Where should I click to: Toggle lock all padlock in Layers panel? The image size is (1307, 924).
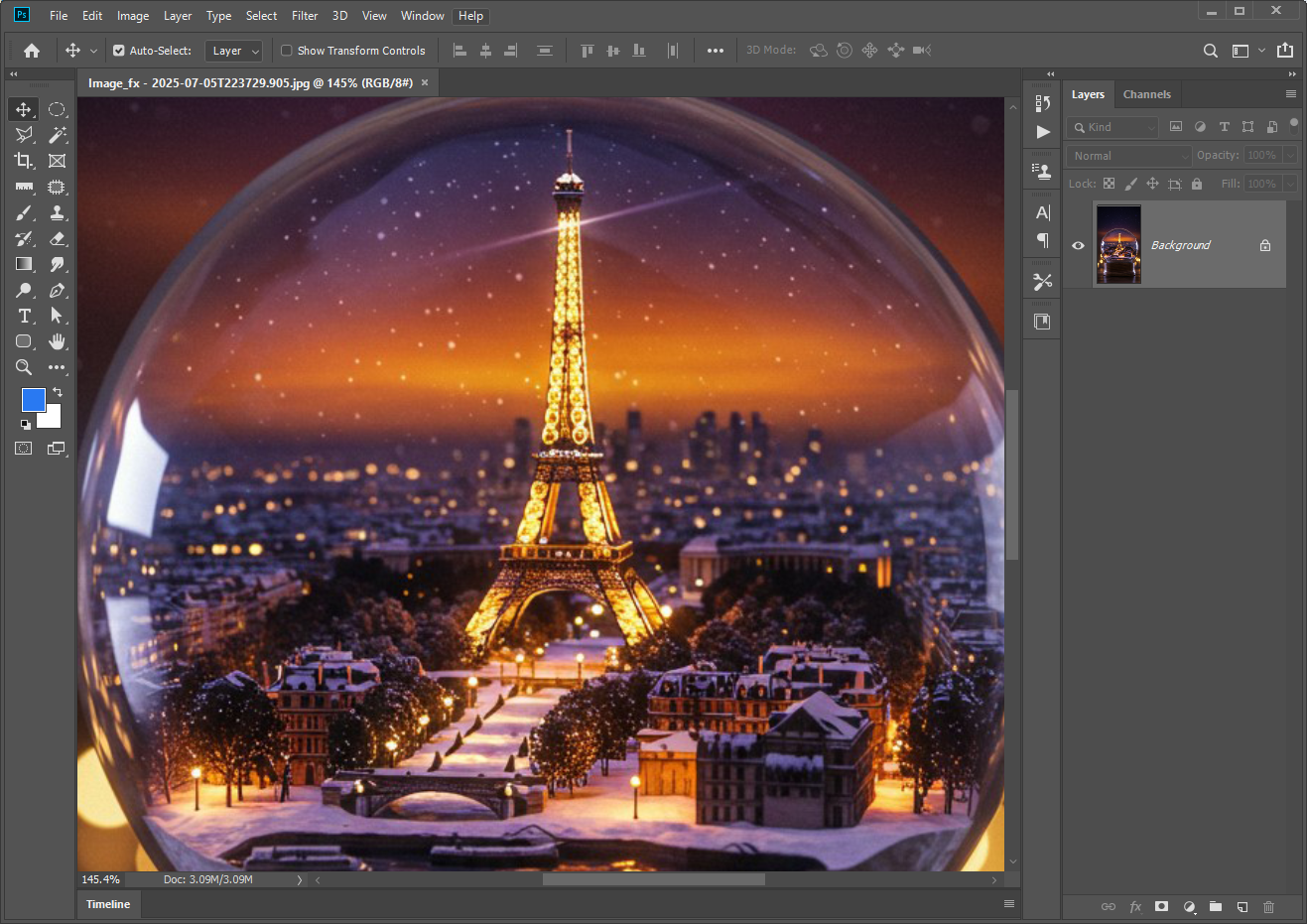1197,184
